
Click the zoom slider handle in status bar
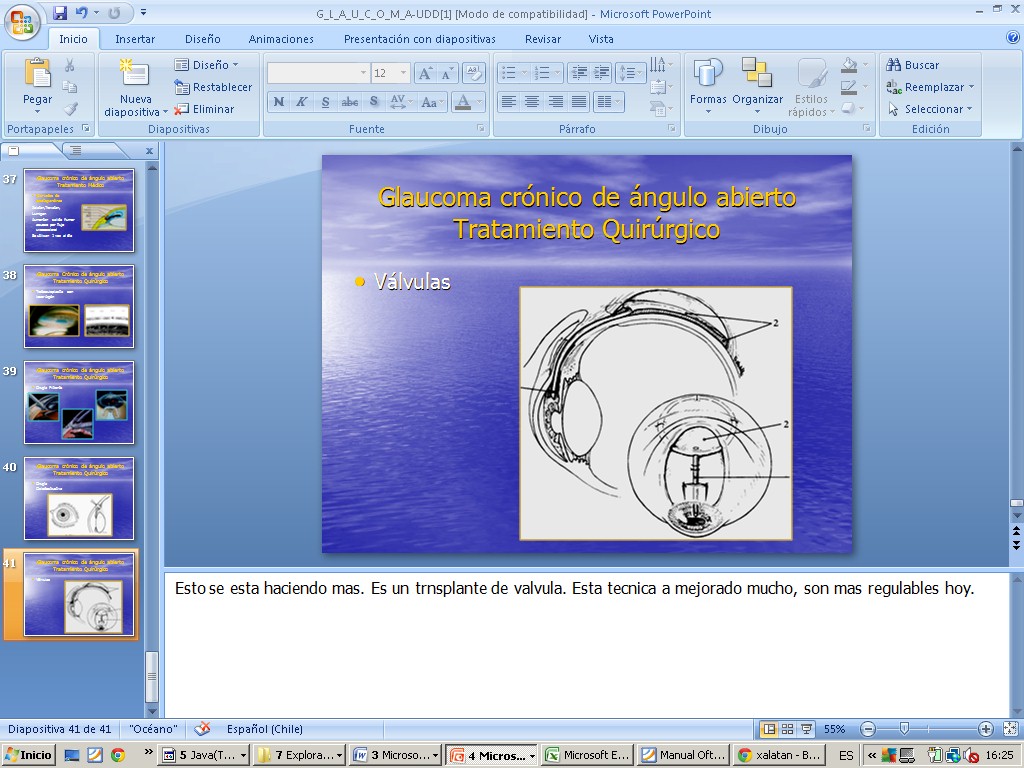904,729
